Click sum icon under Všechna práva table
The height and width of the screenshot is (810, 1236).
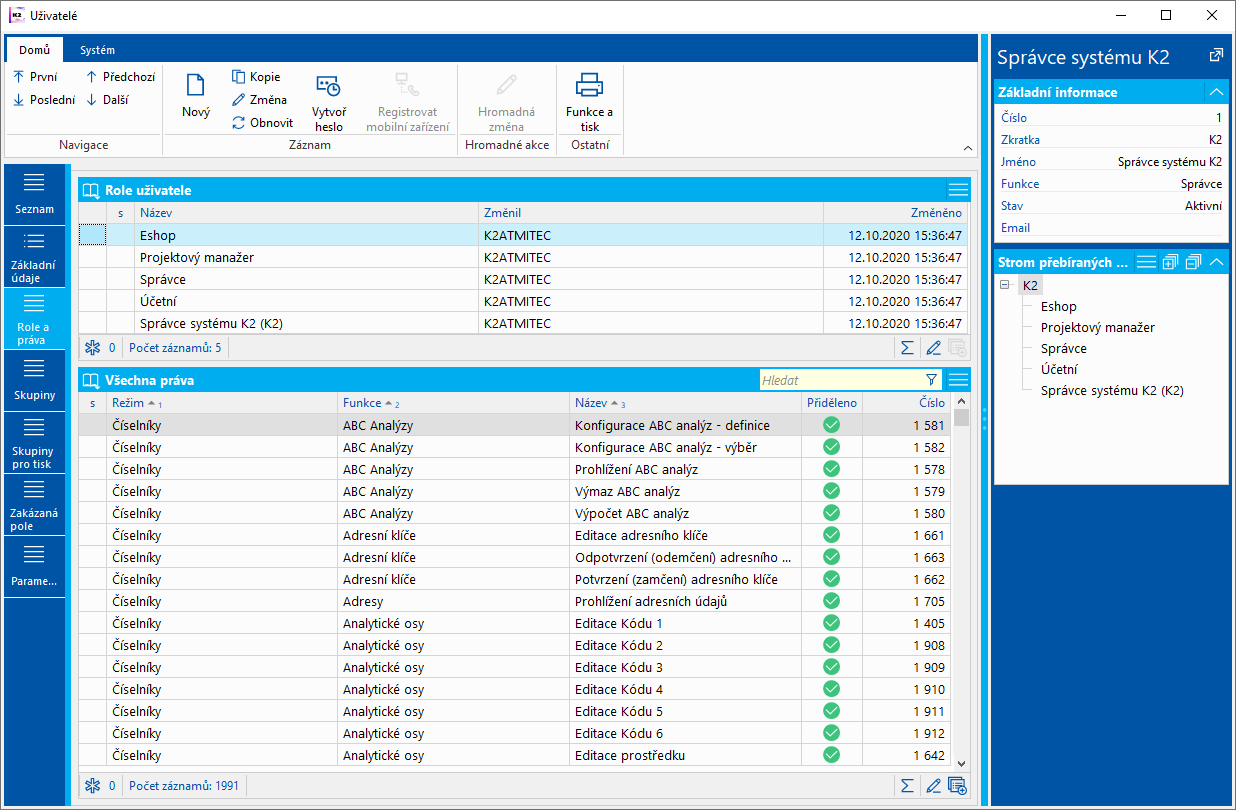(x=907, y=786)
